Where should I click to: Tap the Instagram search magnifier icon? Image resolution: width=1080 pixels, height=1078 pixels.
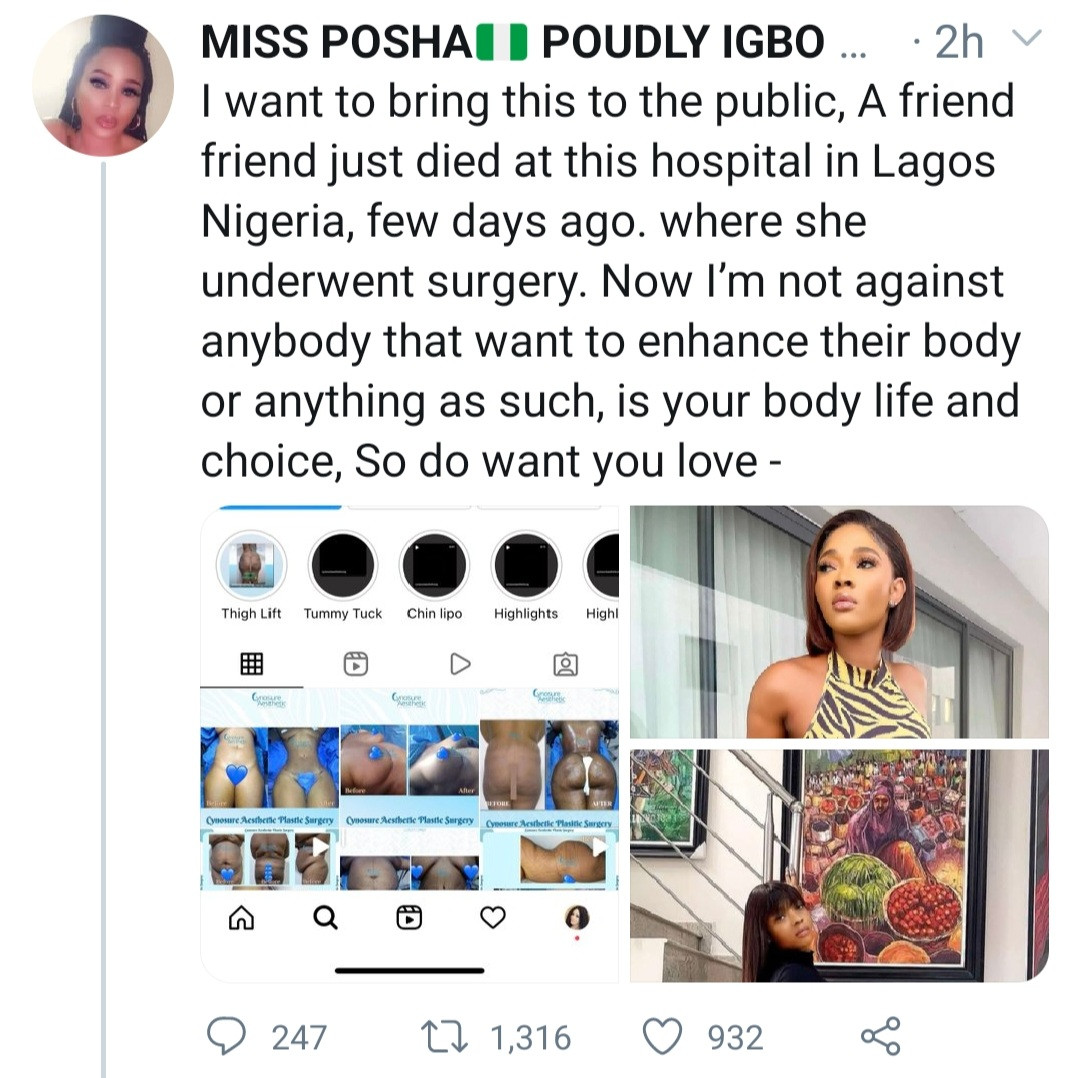[326, 917]
